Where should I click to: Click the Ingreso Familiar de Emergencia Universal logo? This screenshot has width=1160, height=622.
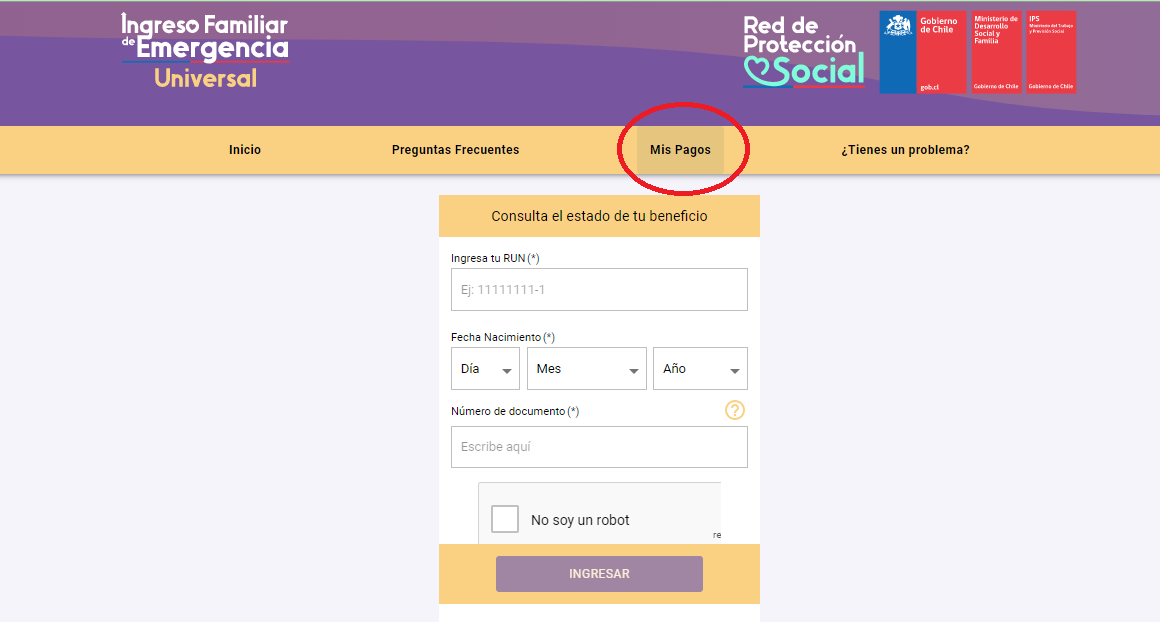coord(205,51)
